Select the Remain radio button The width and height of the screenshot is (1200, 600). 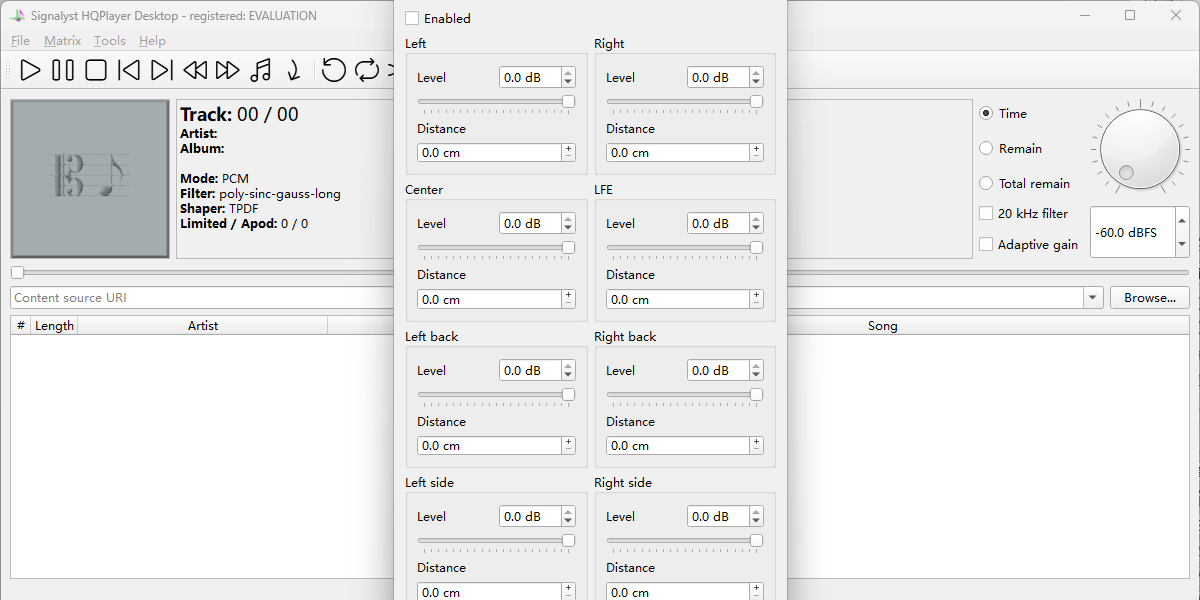click(986, 148)
